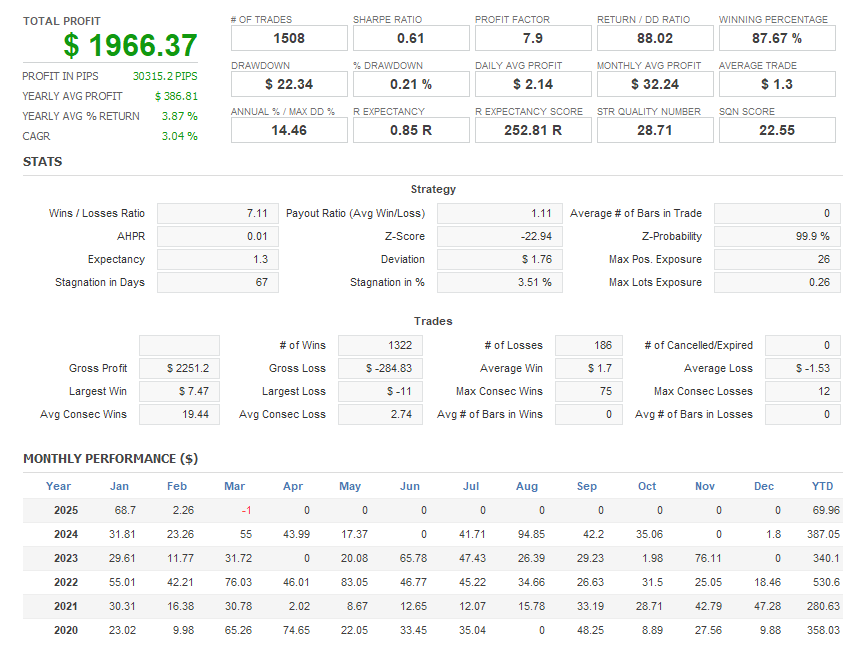The width and height of the screenshot is (868, 646).
Task: Click the 2025 row year label
Action: coord(66,510)
